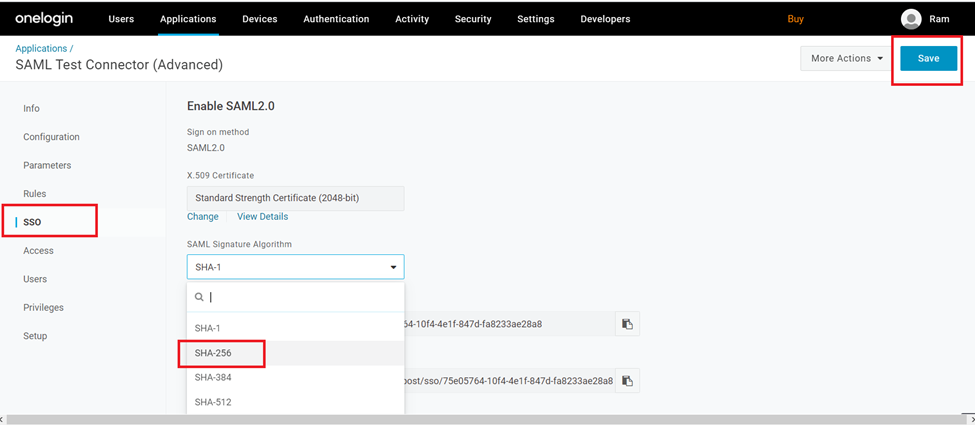Open the Security menu
The width and height of the screenshot is (975, 425).
(x=473, y=19)
